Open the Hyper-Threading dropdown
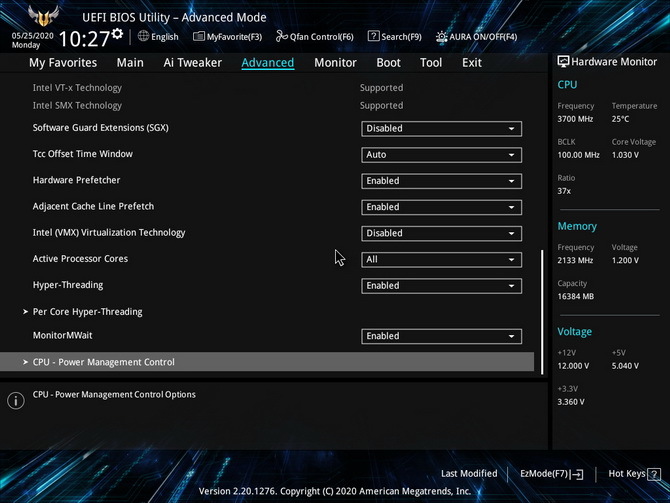Screen dimensions: 670x503 pyautogui.click(x=441, y=285)
